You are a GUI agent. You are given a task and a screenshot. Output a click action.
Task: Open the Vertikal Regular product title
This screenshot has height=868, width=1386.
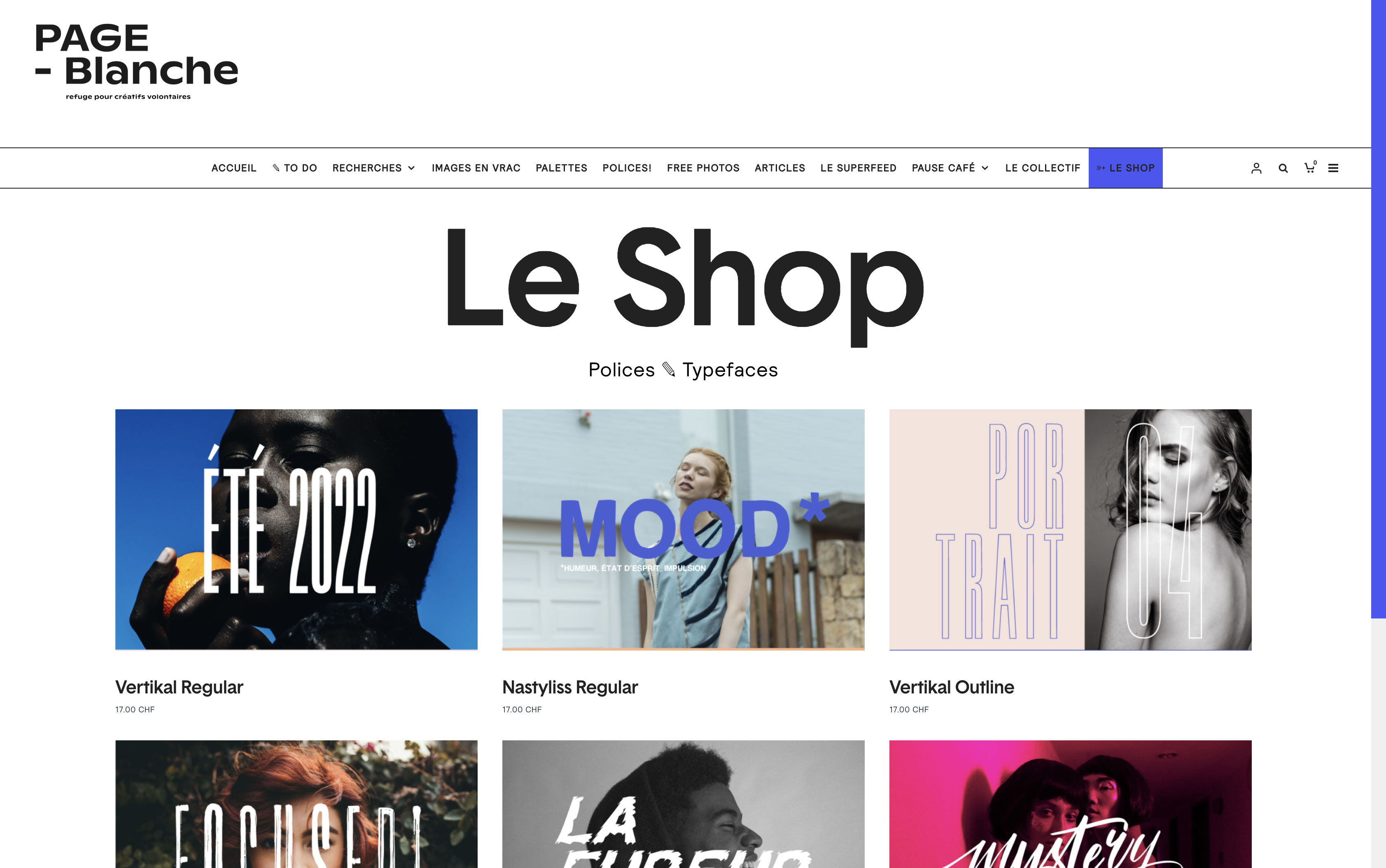179,687
